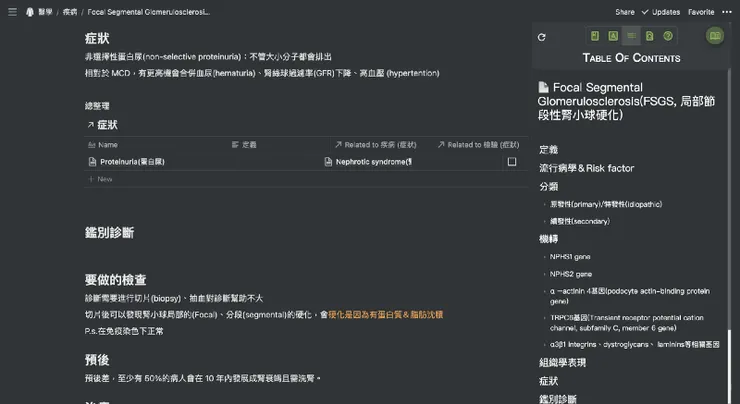Open the 醫學 breadcrumb
The image size is (740, 404).
pos(45,12)
